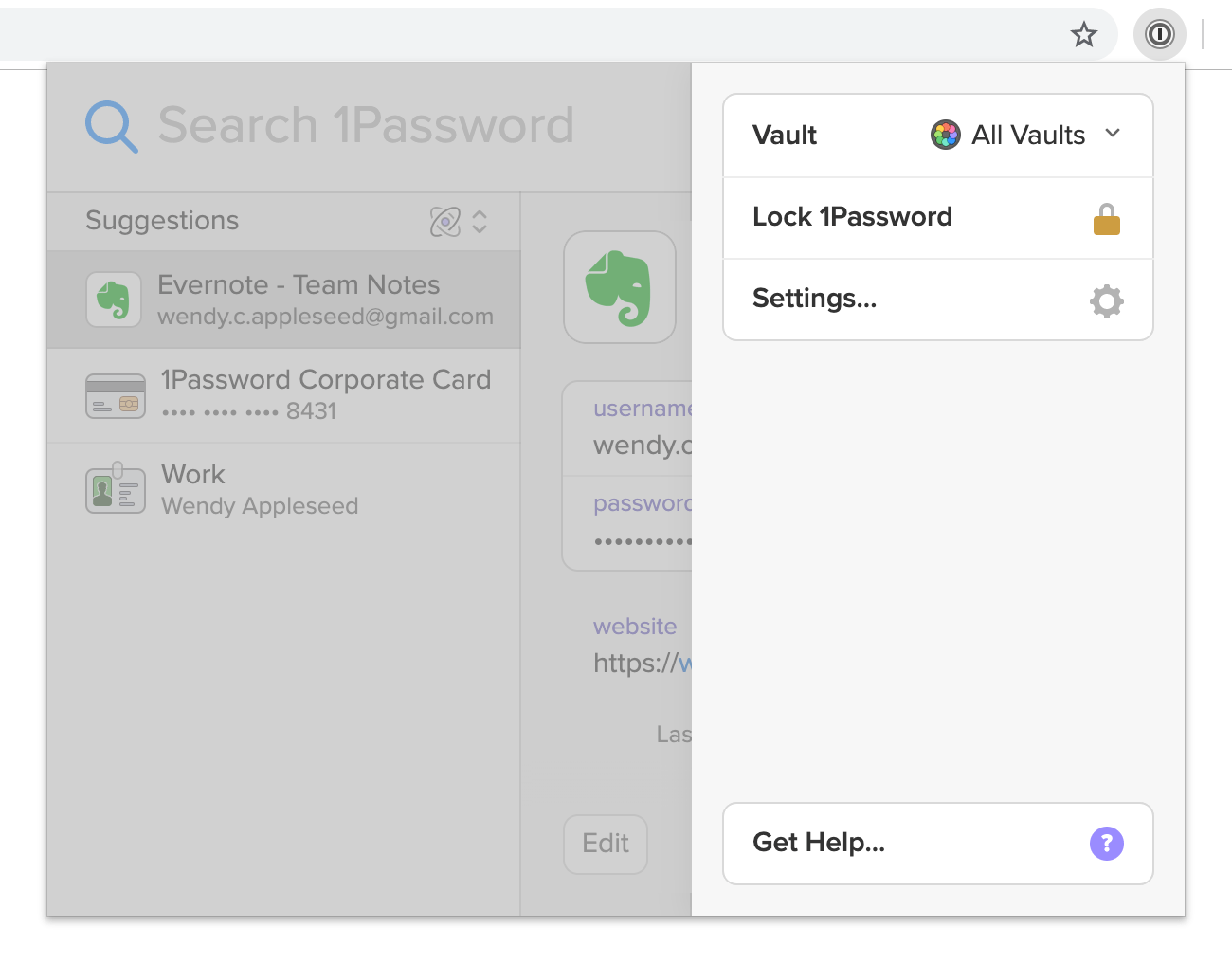Click the Wendy Appleseed subtitle text

coord(260,506)
